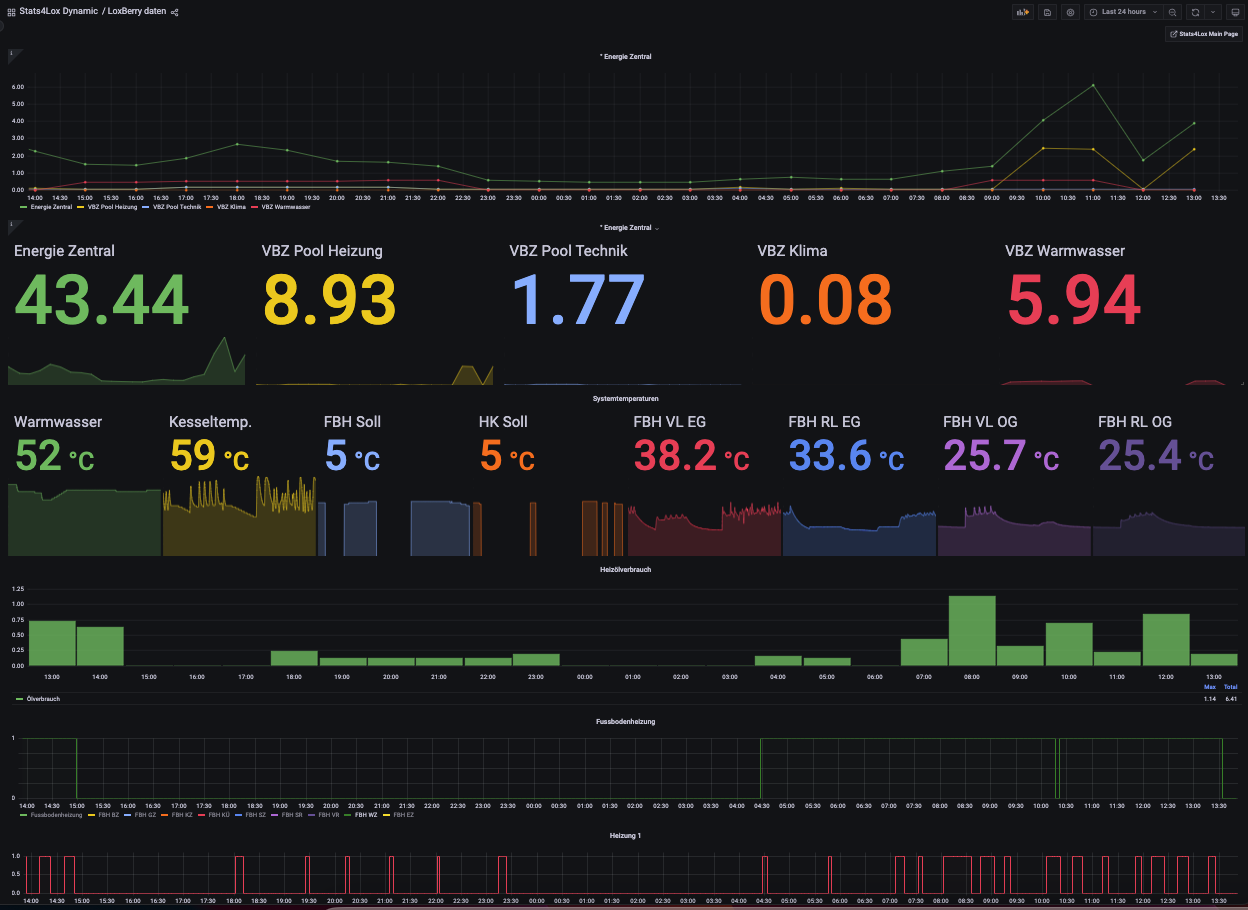Open the Heizölverbrauch panel title menu
1248x910 pixels.
tap(625, 569)
